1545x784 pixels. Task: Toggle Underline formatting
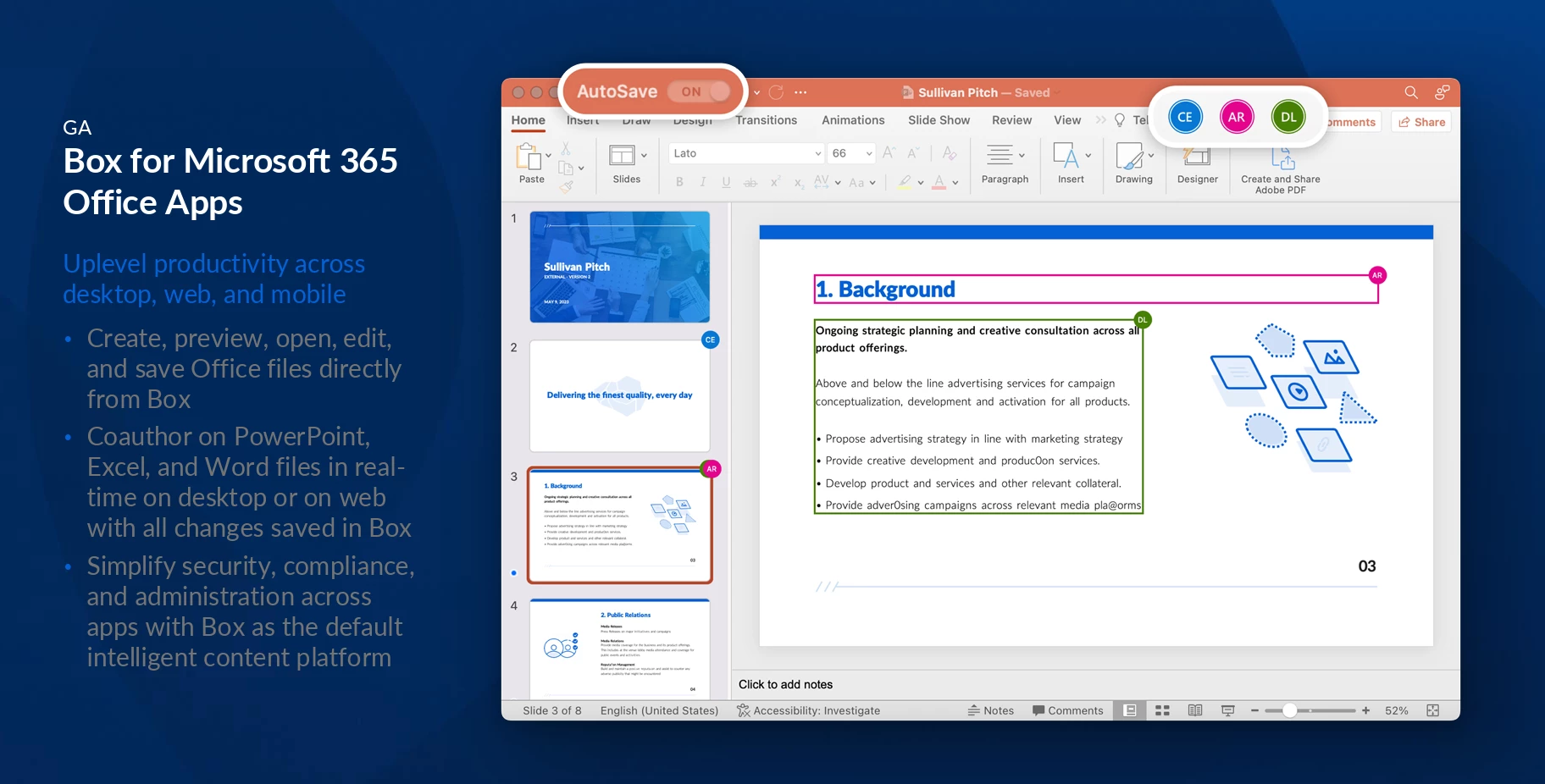tap(726, 182)
